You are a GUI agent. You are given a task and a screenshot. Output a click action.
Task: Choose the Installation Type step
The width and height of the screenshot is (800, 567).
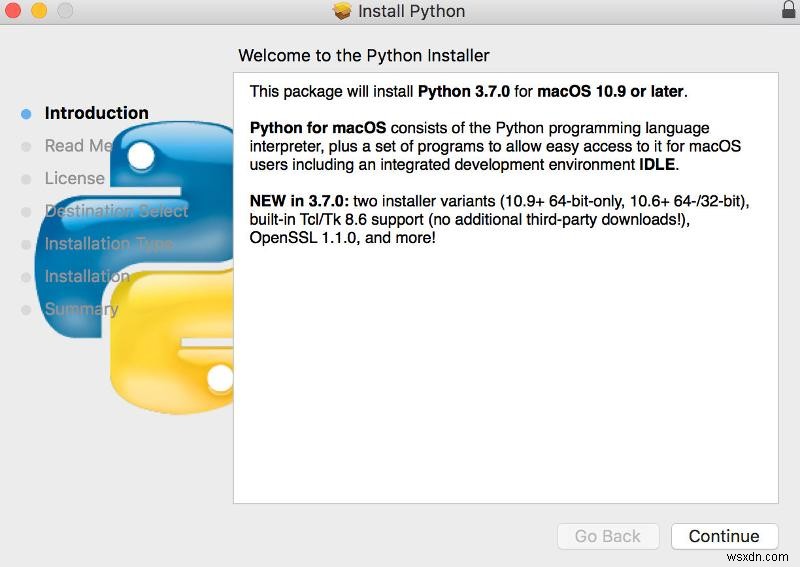[x=109, y=244]
